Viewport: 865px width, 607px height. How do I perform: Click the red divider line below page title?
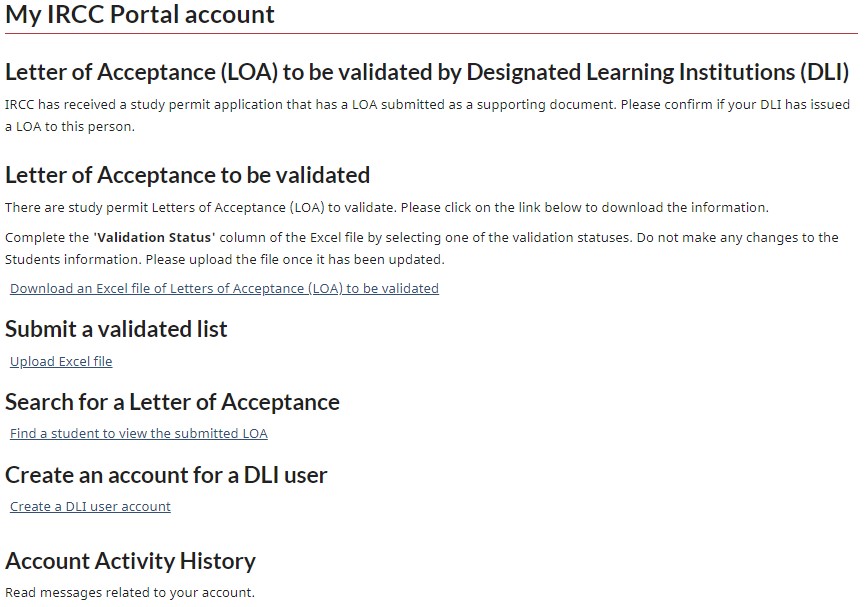pos(430,34)
